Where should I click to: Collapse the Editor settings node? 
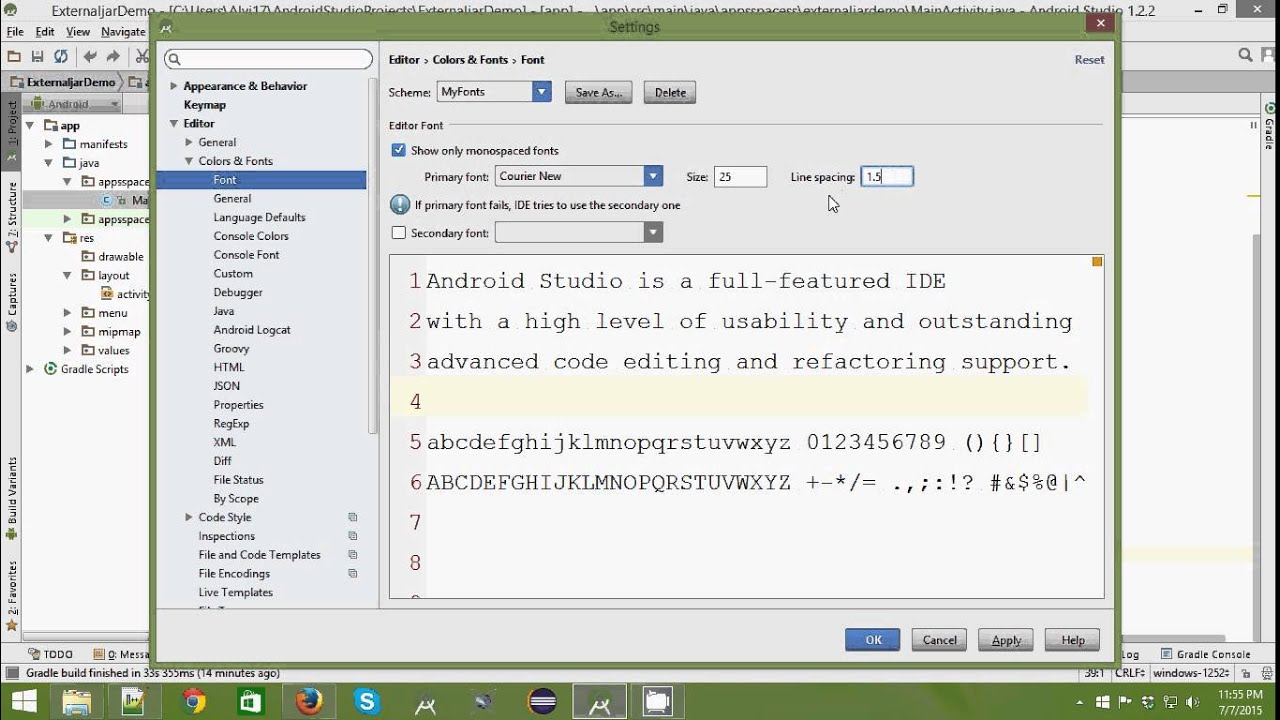174,124
